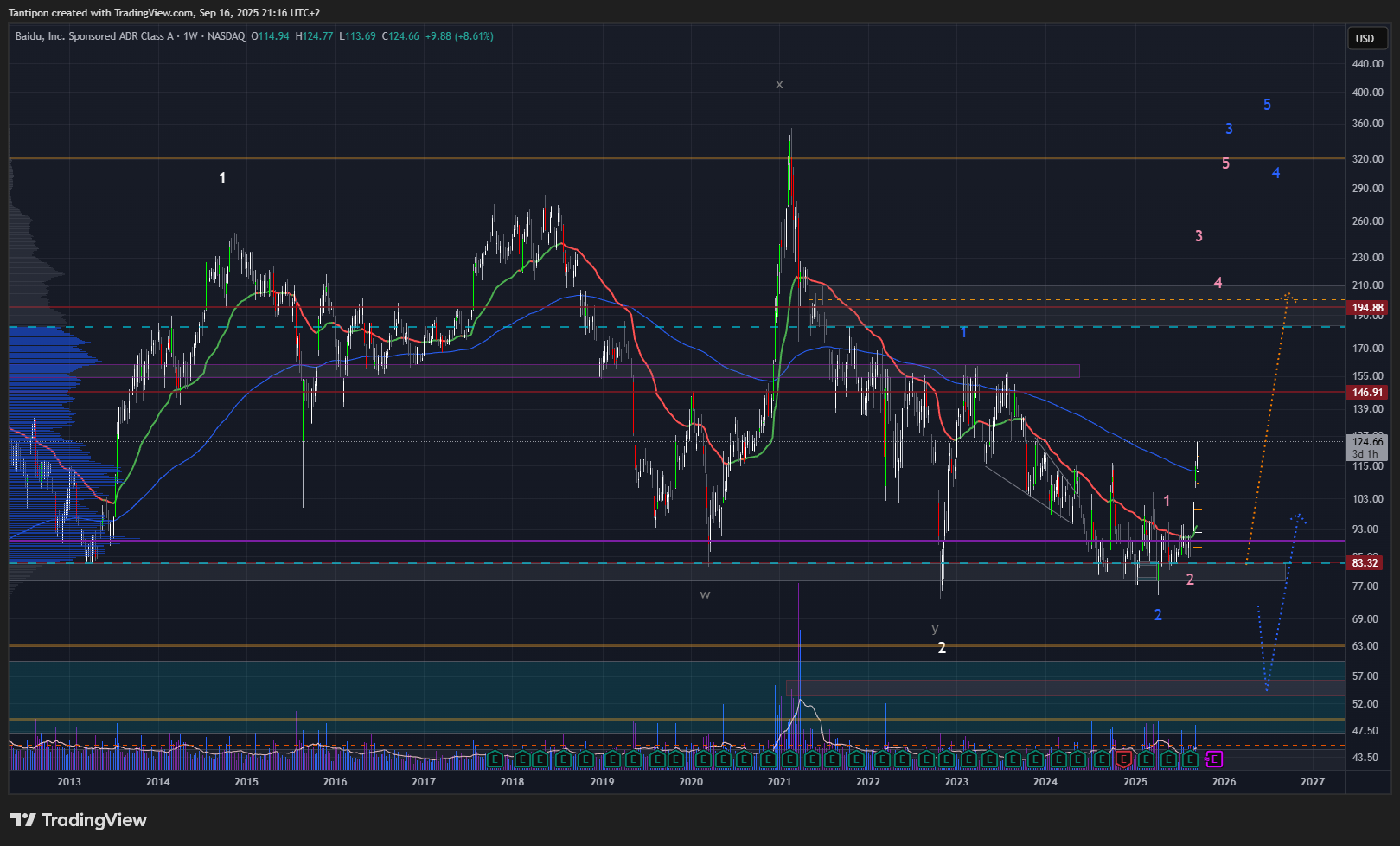Click the 146.91 price level label
This screenshot has width=1400, height=846.
click(x=1367, y=393)
